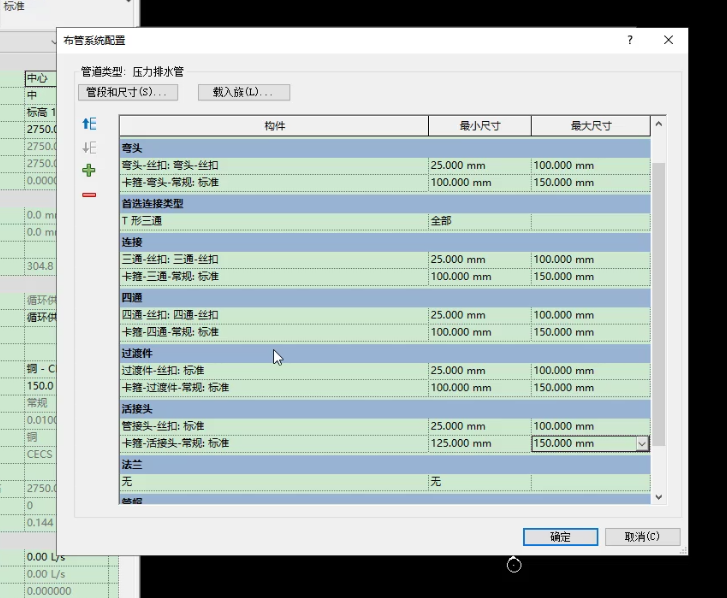This screenshot has width=727, height=598.
Task: Click 100.000 mm max size of 三通-丝扣 row
Action: pos(591,260)
